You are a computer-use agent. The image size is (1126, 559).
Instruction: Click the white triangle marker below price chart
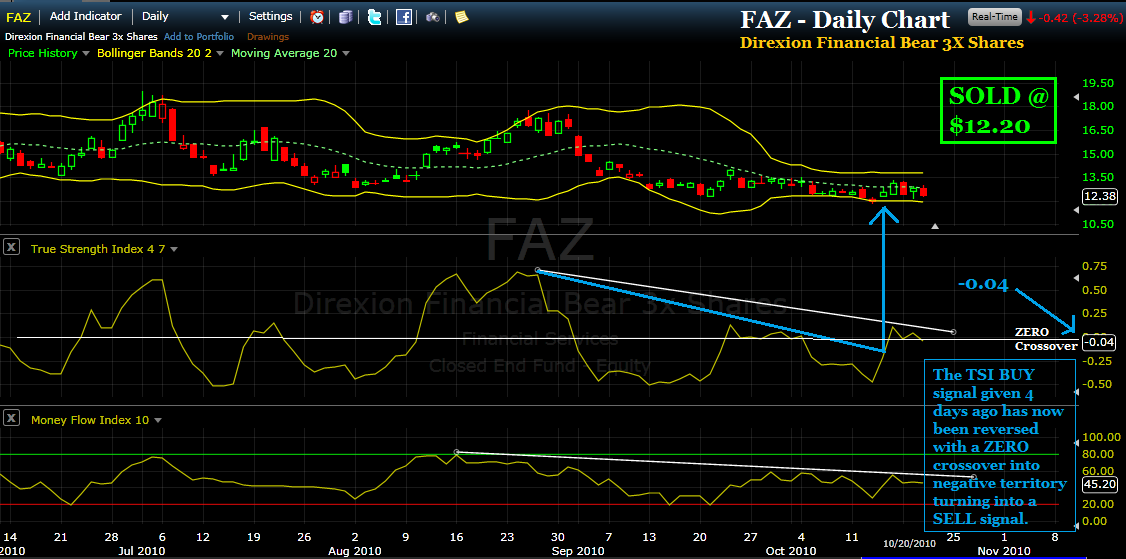(935, 226)
